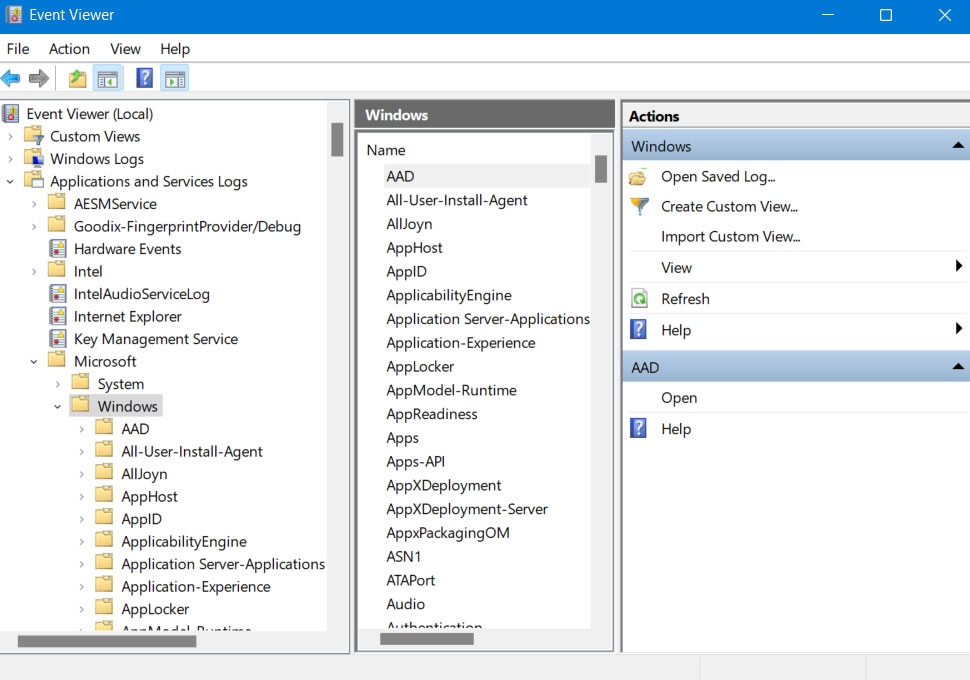Click the Windows list horizontal scrollbar thumb
The image size is (970, 680).
(427, 639)
